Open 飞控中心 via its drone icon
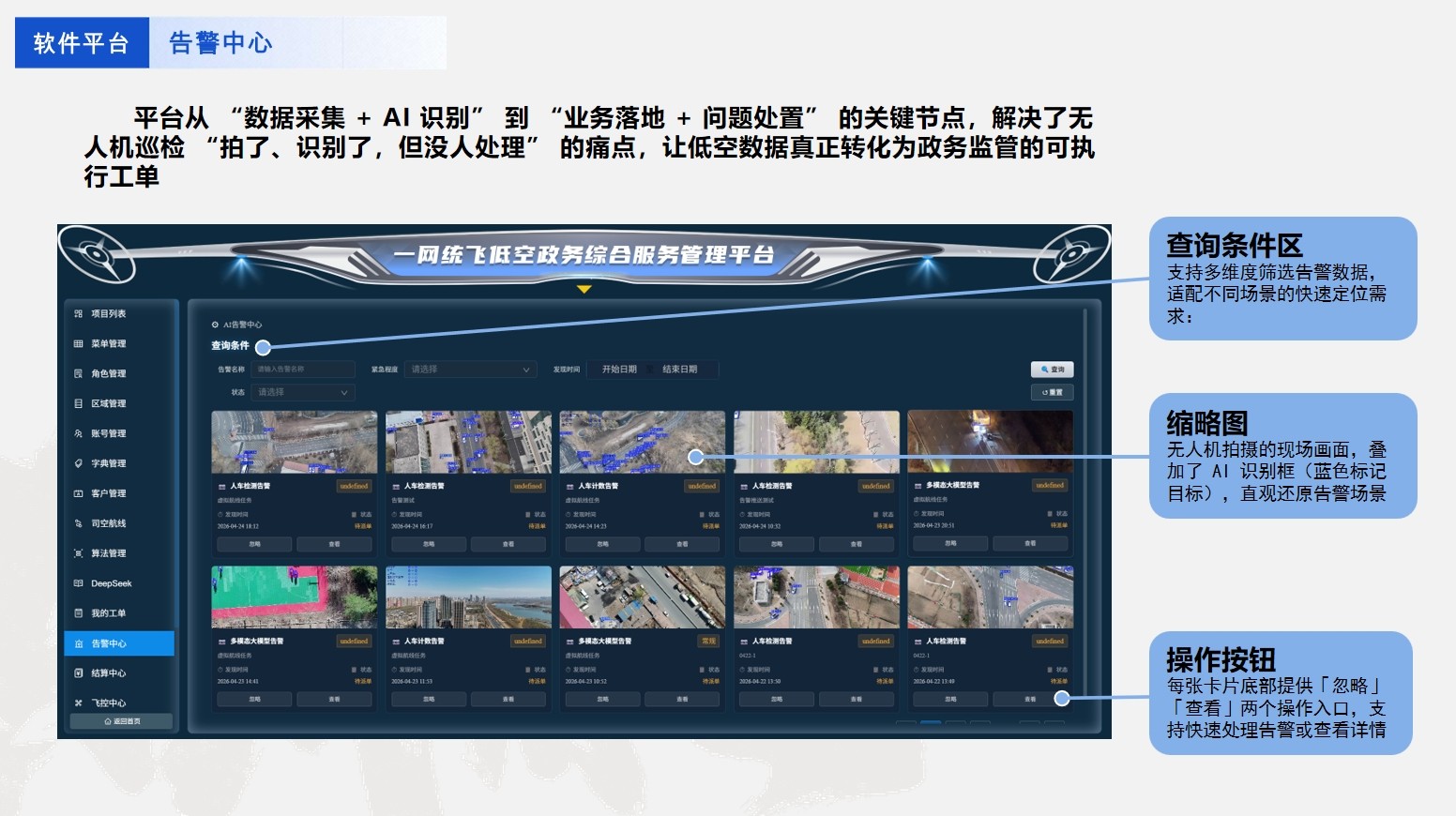 click(x=79, y=703)
